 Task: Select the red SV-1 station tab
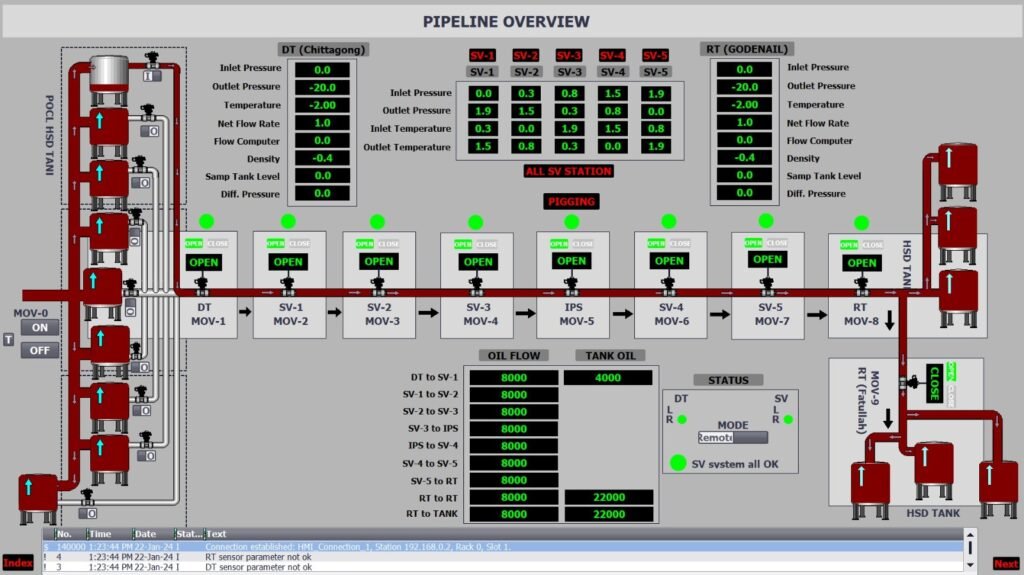[482, 56]
